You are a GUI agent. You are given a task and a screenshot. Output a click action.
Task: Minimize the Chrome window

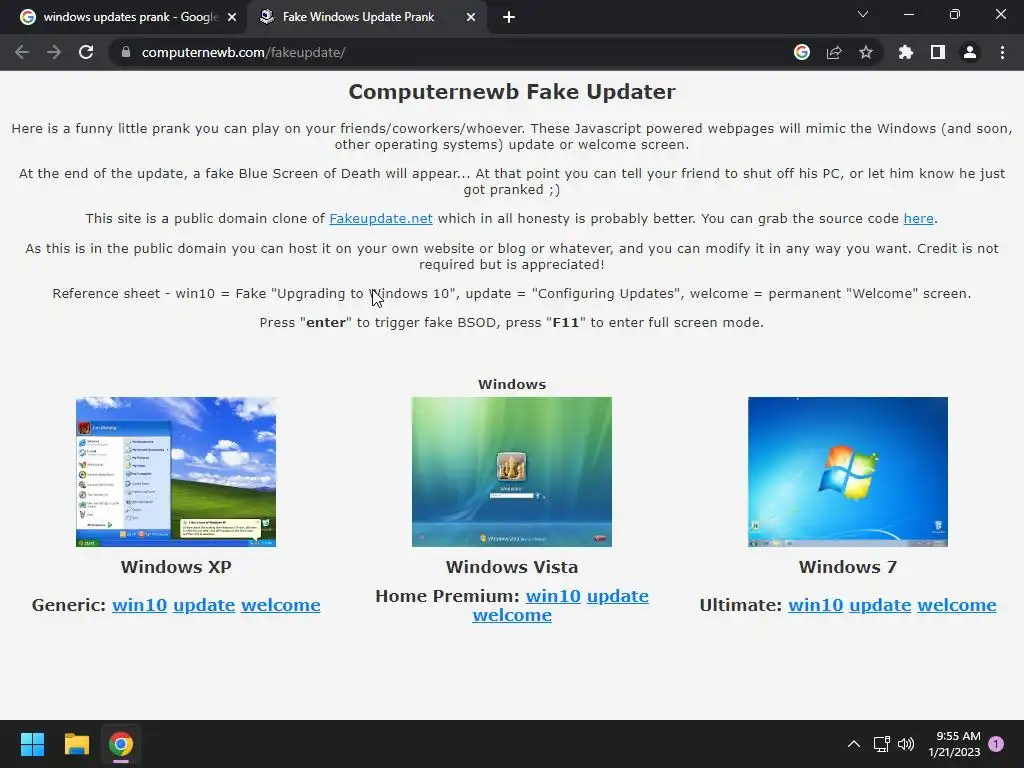click(908, 14)
